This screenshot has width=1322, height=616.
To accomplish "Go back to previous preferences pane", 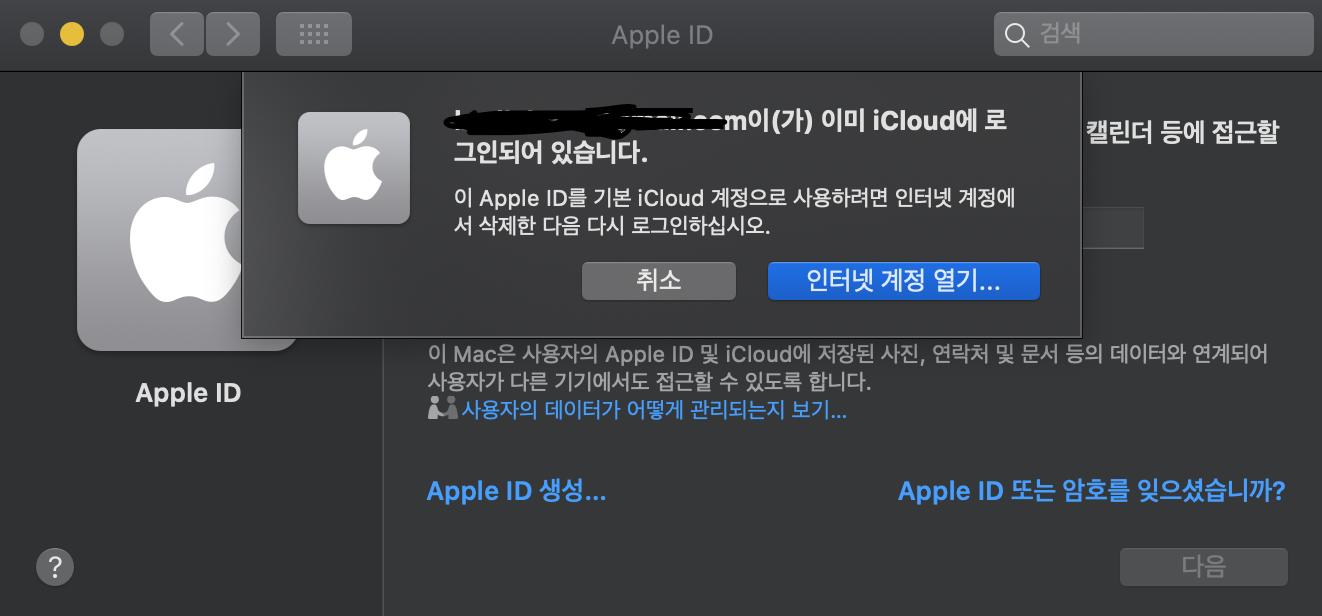I will pos(177,34).
